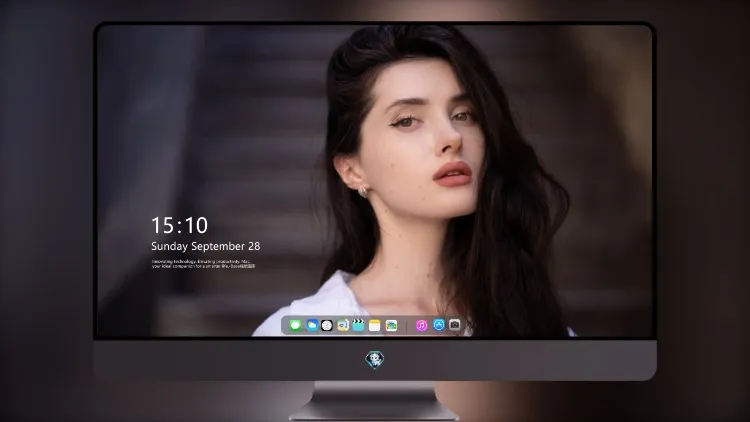Image resolution: width=750 pixels, height=422 pixels.
Task: Open the yellow Notes app icon
Action: tap(375, 325)
